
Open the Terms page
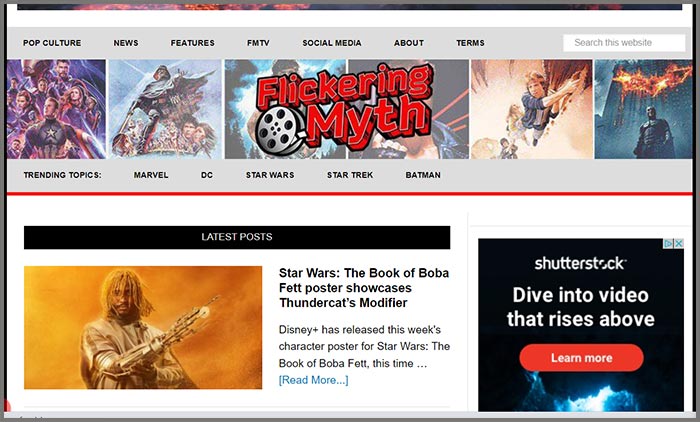470,43
